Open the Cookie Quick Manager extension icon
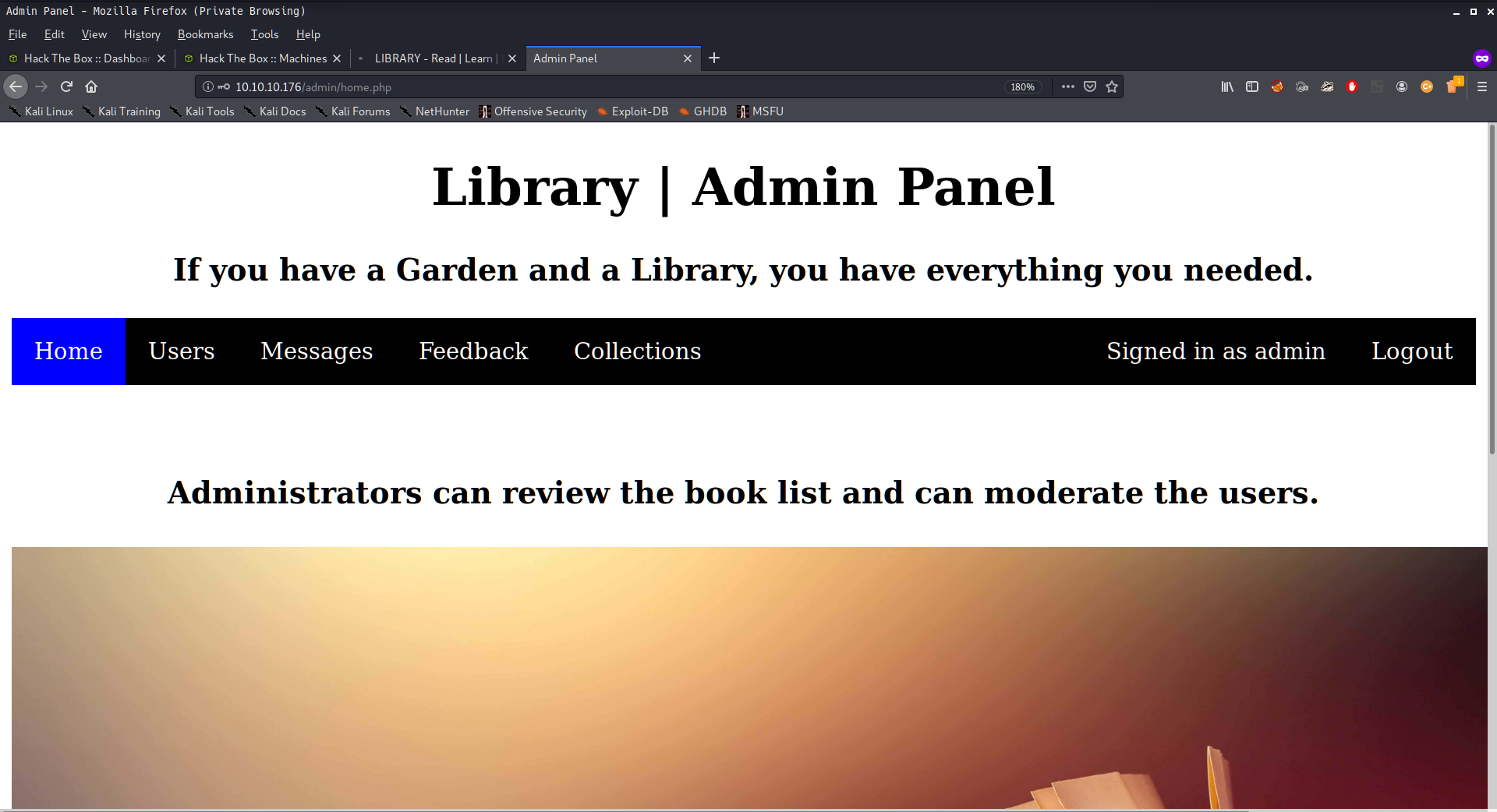The height and width of the screenshot is (812, 1497). pyautogui.click(x=1302, y=86)
